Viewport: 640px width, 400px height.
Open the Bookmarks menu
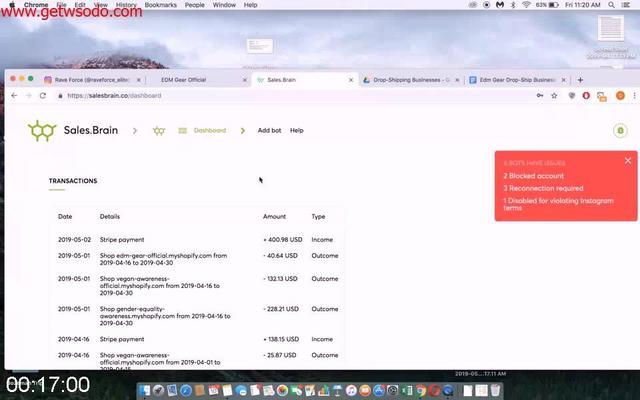click(161, 5)
